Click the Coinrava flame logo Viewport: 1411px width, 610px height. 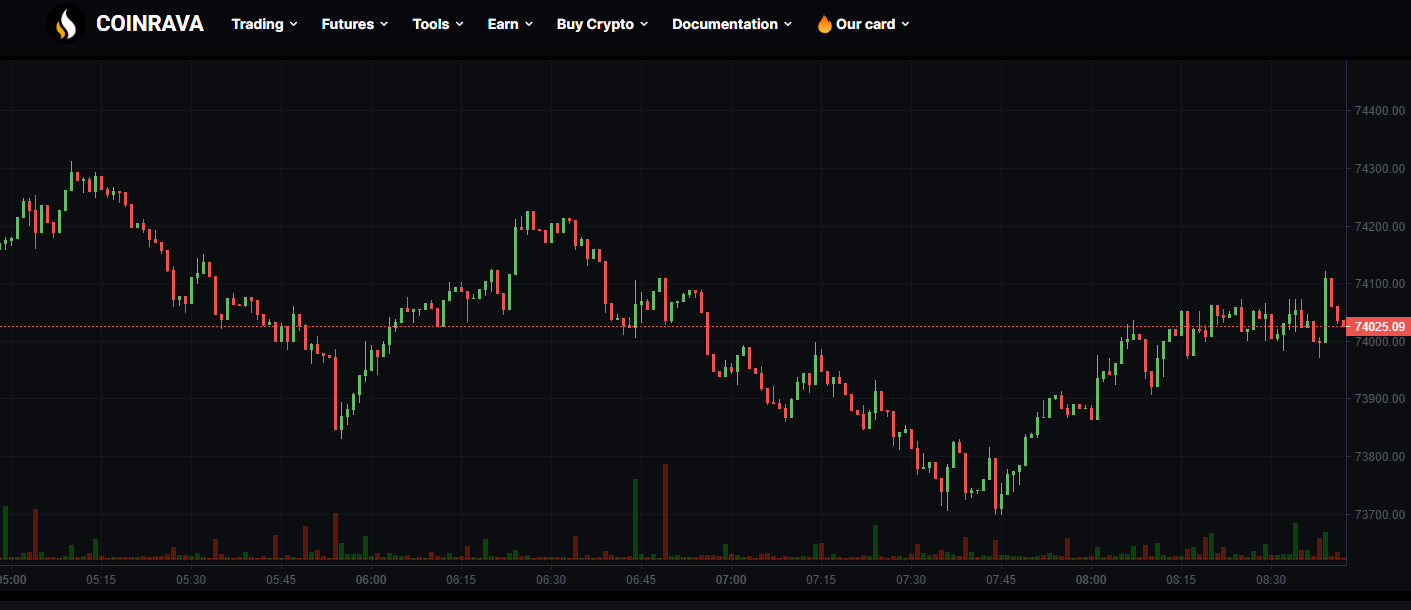pos(65,24)
